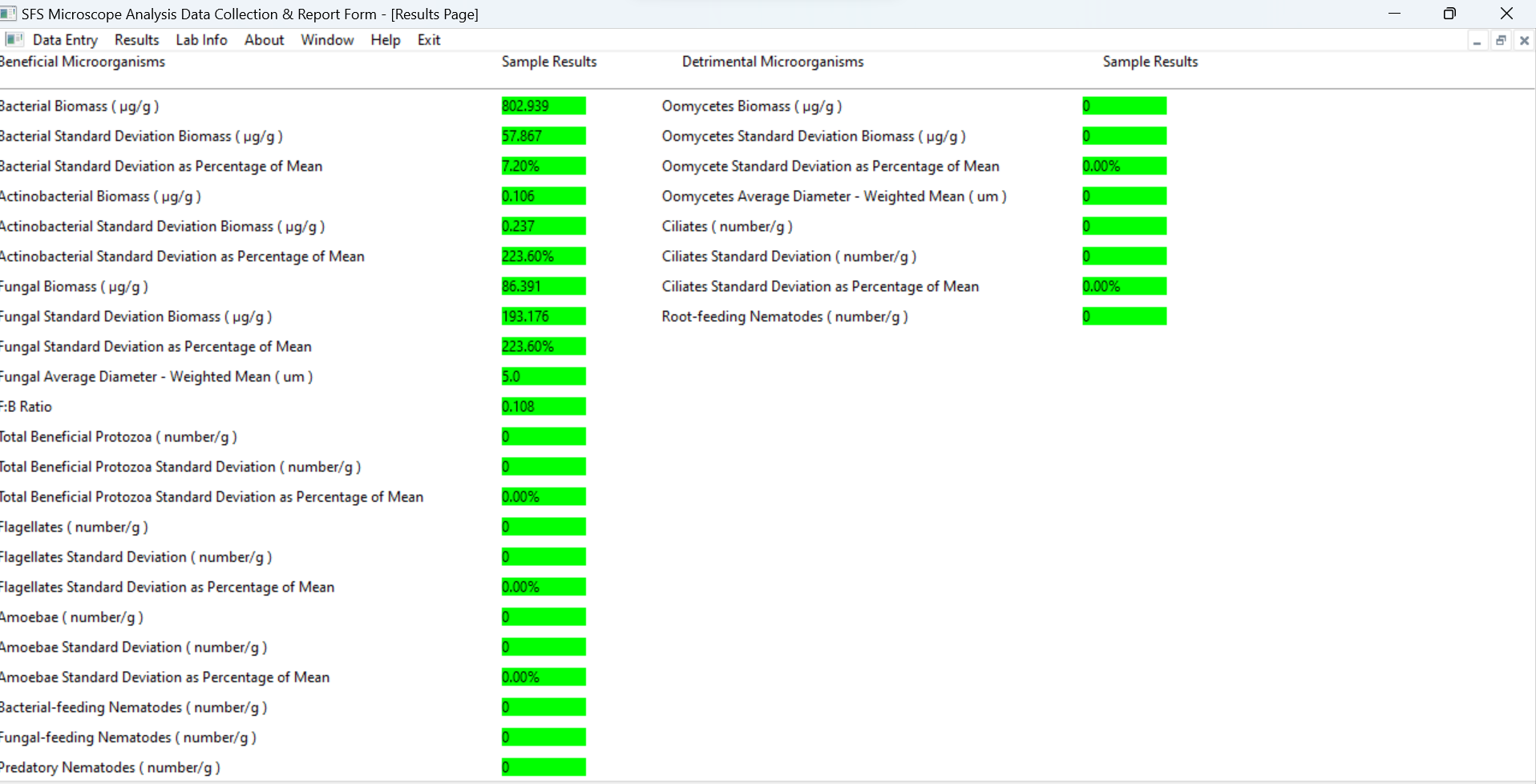Click Amoebae Standard Deviation number/g value
The image size is (1536, 784).
pos(544,647)
